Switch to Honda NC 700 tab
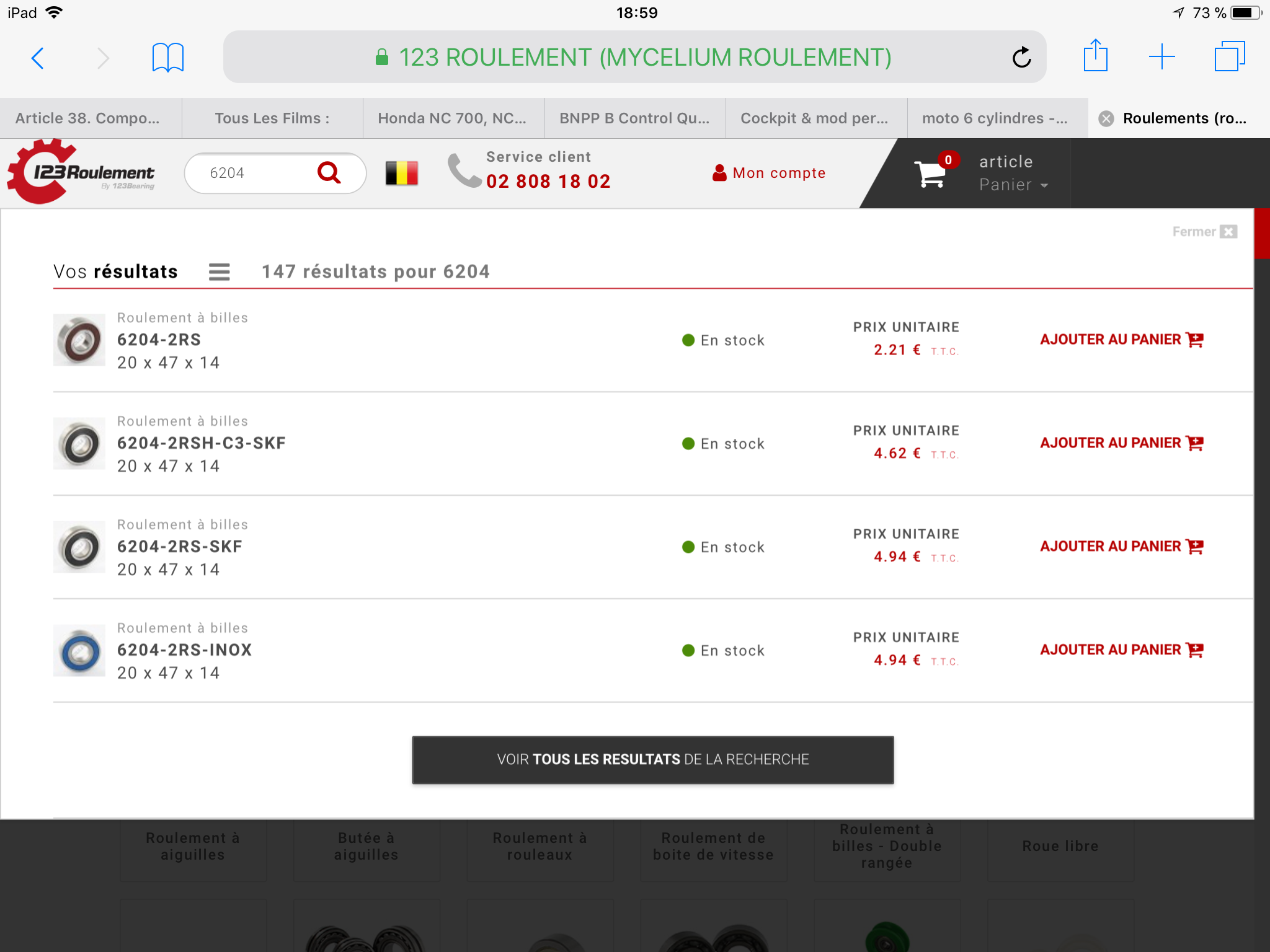Image resolution: width=1270 pixels, height=952 pixels. [453, 118]
